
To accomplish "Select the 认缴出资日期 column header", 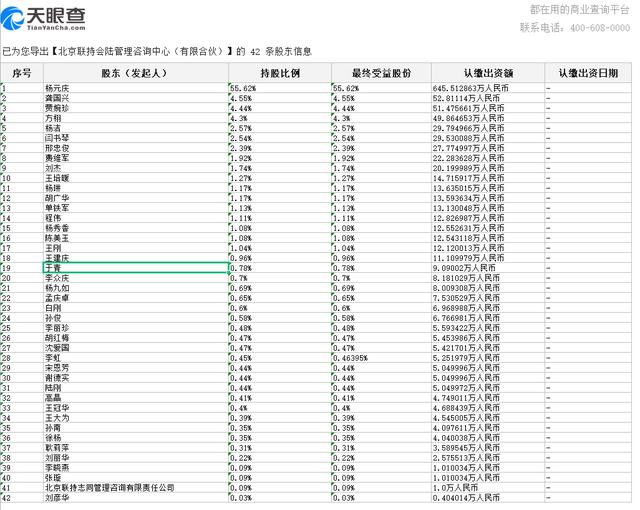I will click(588, 73).
